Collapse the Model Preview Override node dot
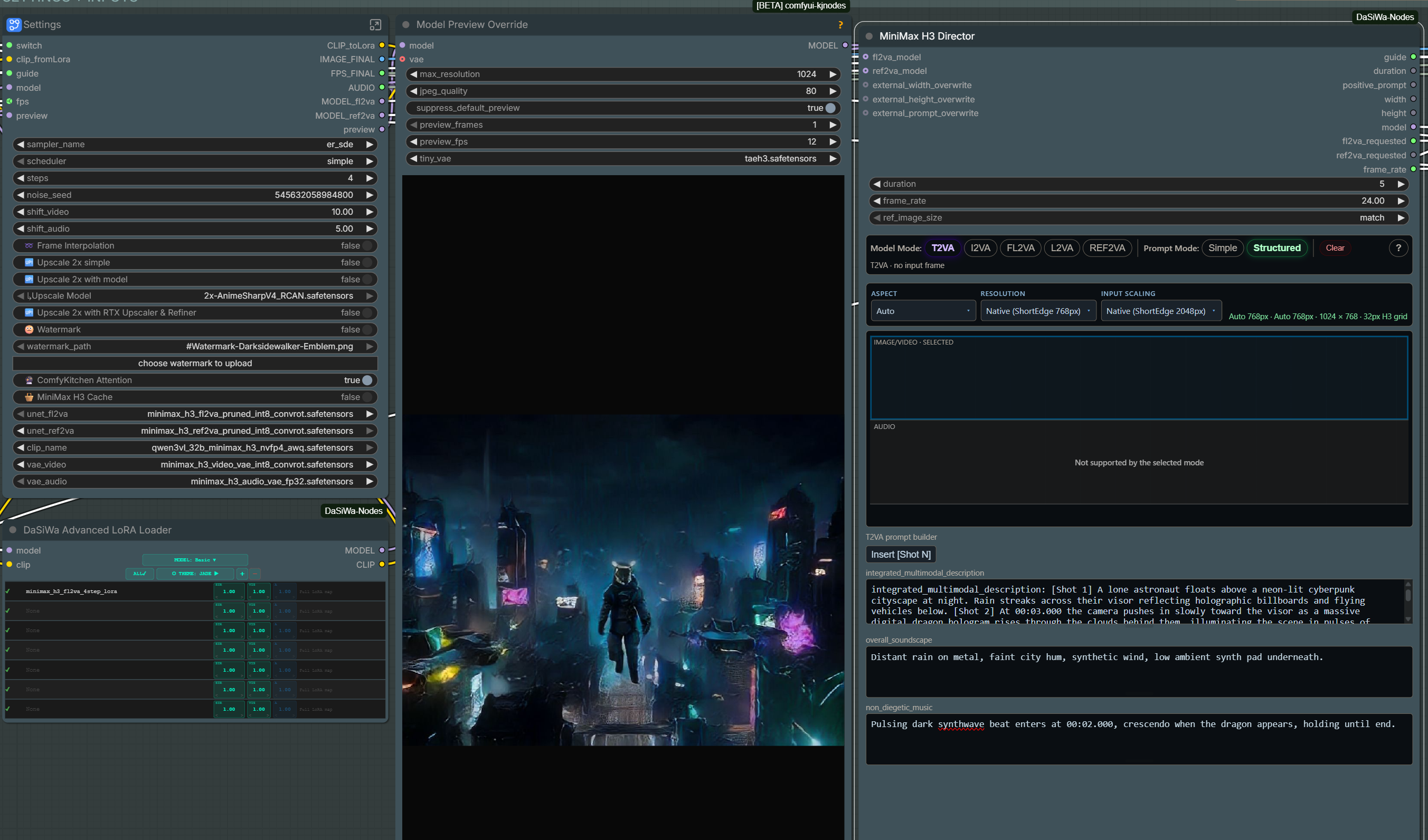This screenshot has width=1428, height=840. pyautogui.click(x=406, y=24)
